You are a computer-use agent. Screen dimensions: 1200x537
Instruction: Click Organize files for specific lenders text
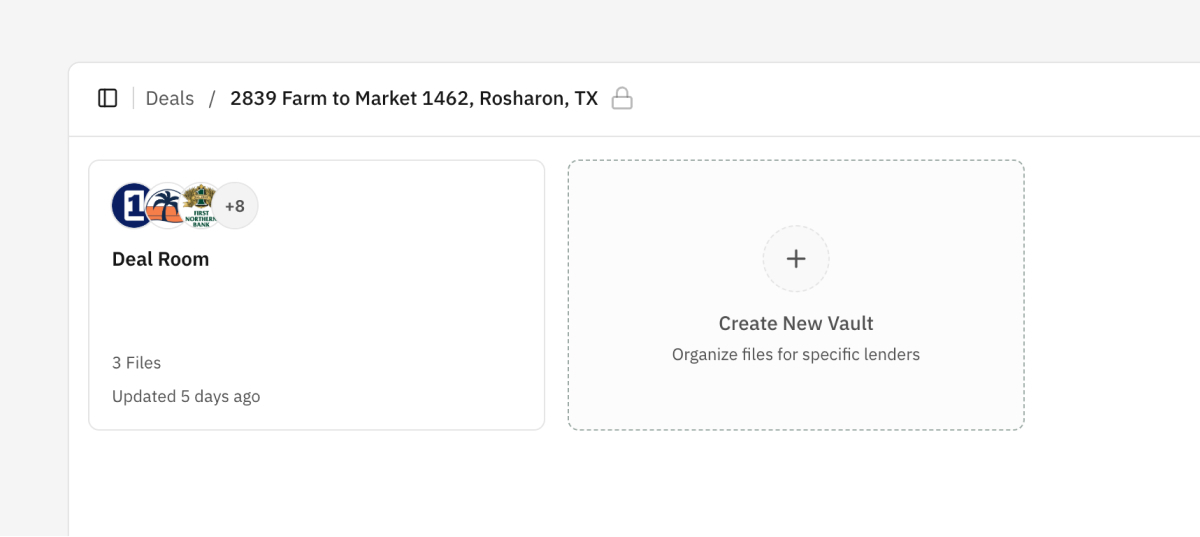(x=796, y=354)
